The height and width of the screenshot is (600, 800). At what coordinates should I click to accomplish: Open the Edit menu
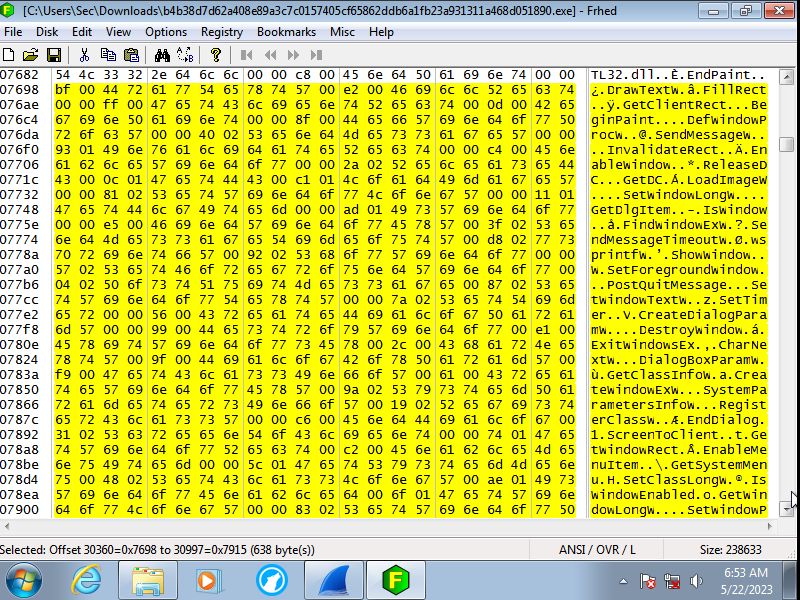click(x=82, y=32)
